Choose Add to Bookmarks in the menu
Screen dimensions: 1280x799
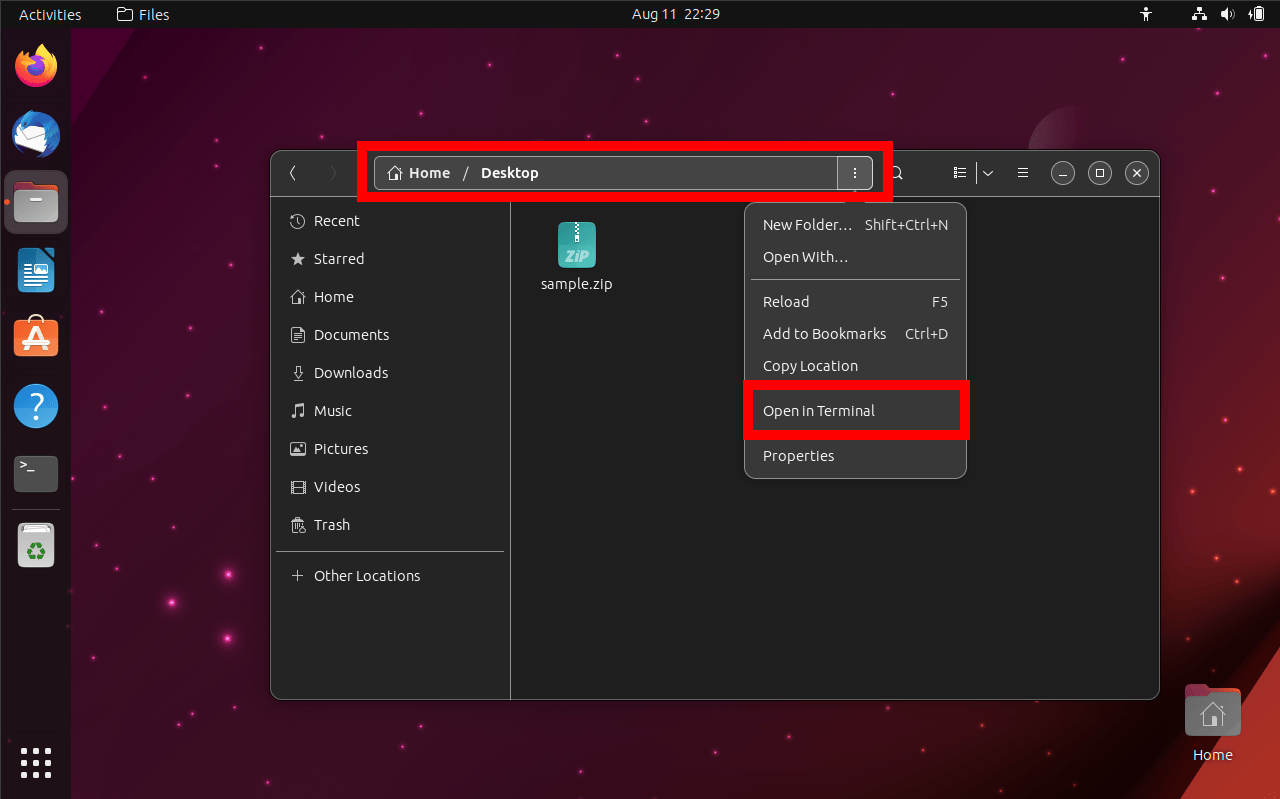pyautogui.click(x=824, y=333)
